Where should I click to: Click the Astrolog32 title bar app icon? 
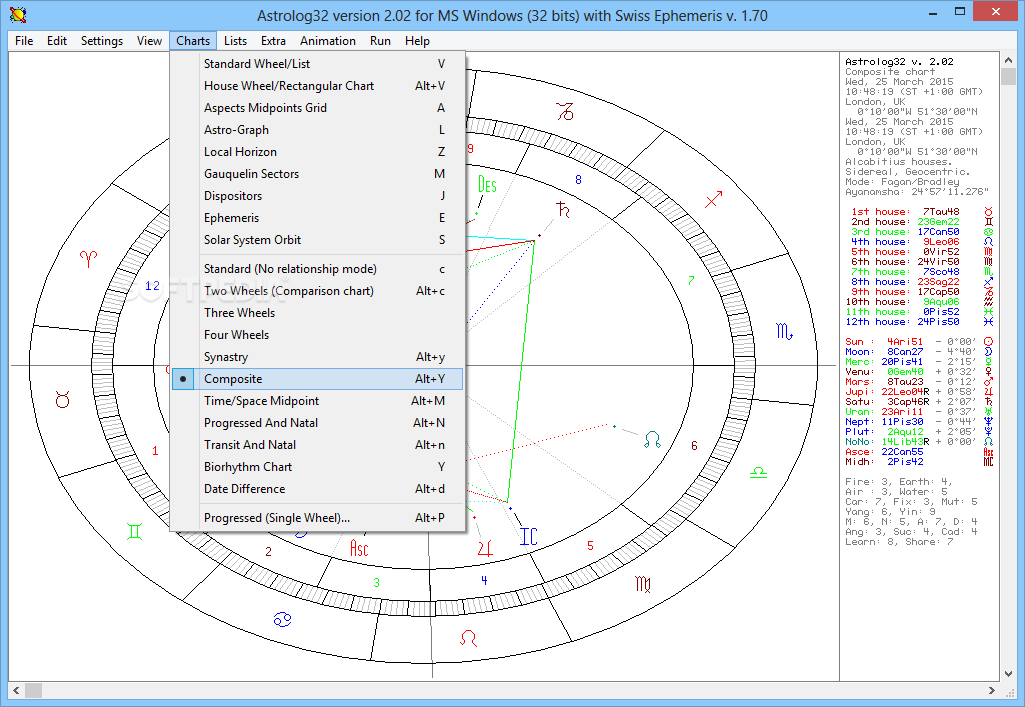(18, 14)
